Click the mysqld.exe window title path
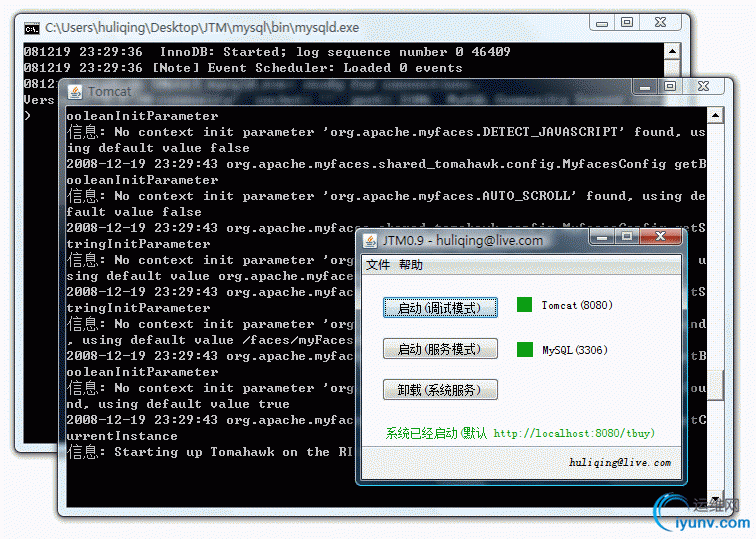The height and width of the screenshot is (539, 756). pos(202,27)
